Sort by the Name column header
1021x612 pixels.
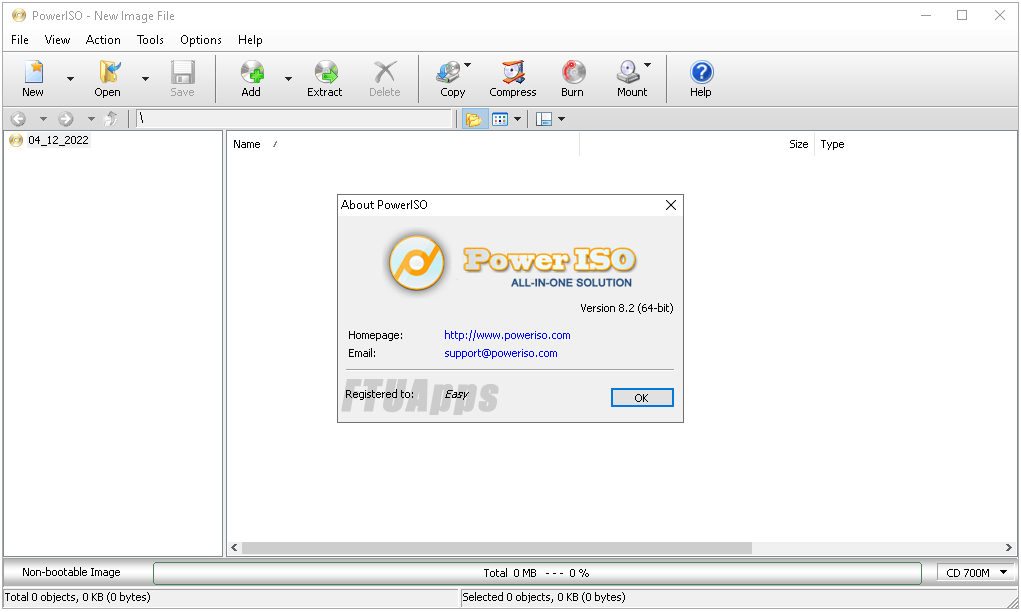(403, 144)
